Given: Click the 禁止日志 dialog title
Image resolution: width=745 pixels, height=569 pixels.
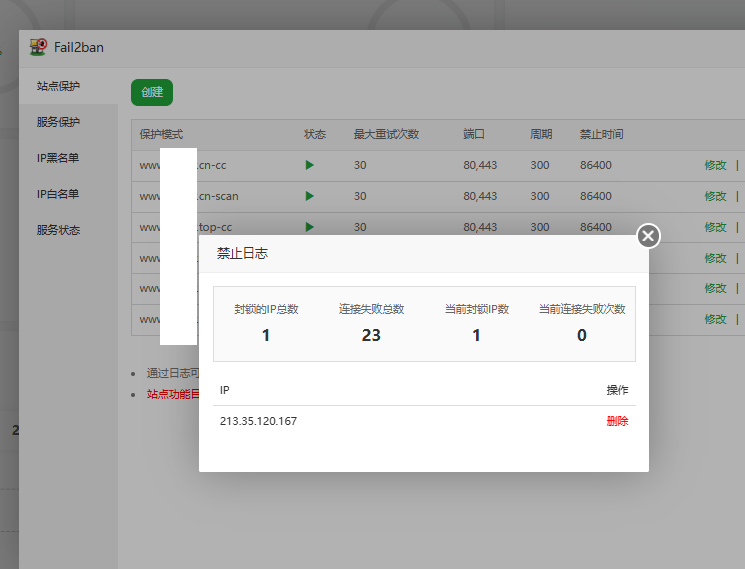Looking at the screenshot, I should point(242,253).
